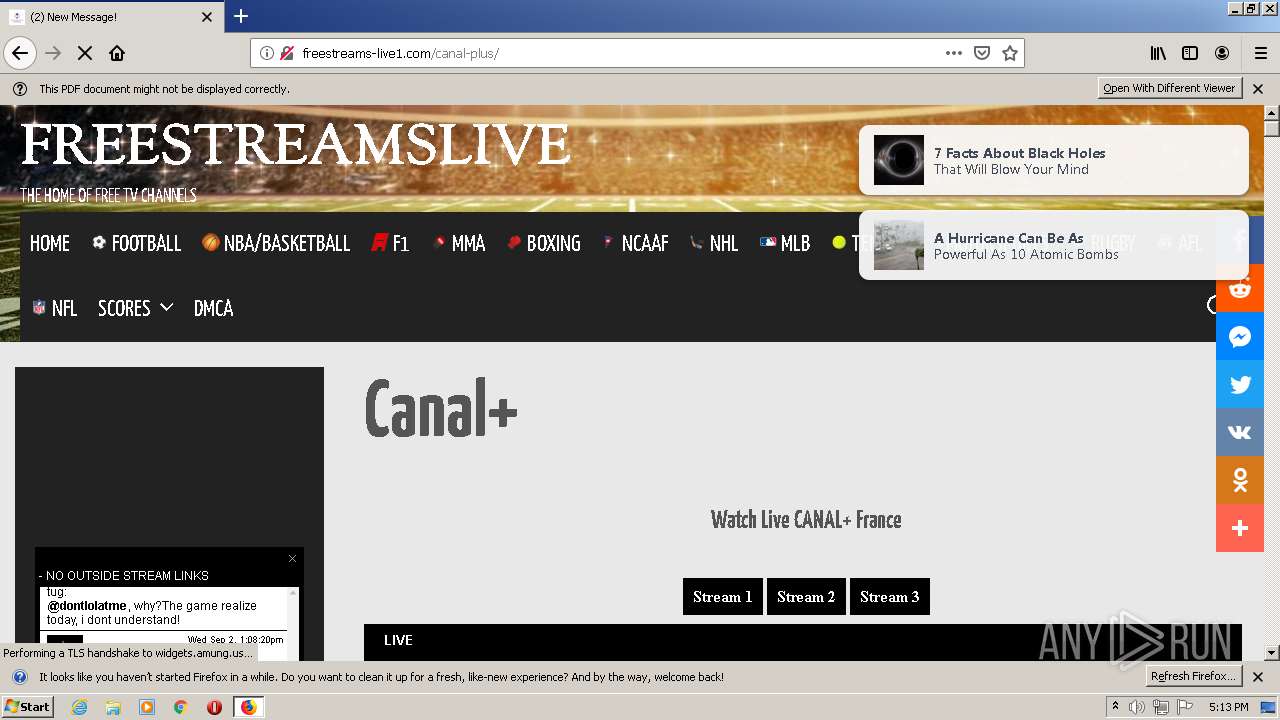Click the Refresh Firefox button
Image resolution: width=1280 pixels, height=720 pixels.
pos(1194,676)
